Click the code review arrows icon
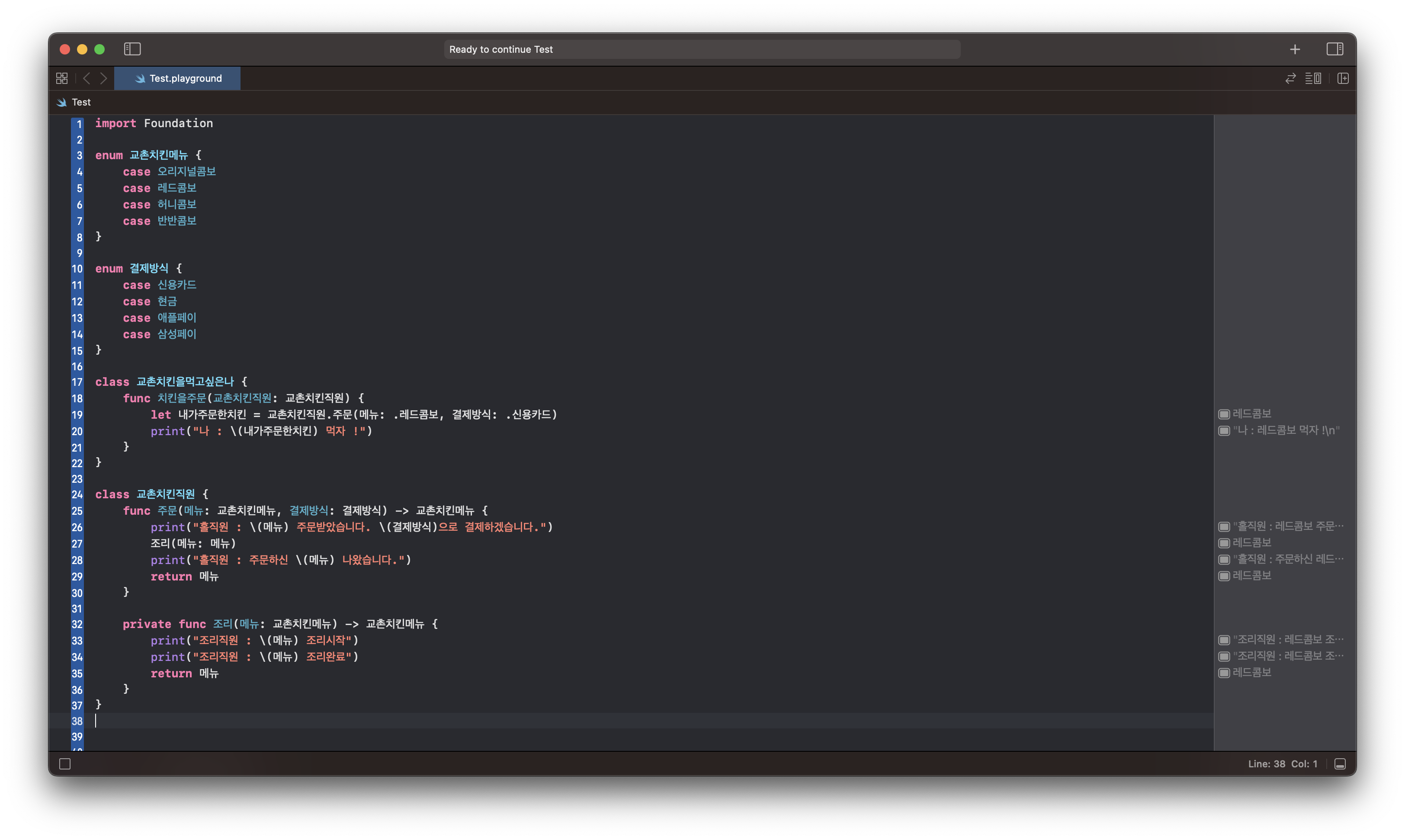Image resolution: width=1405 pixels, height=840 pixels. pyautogui.click(x=1290, y=78)
